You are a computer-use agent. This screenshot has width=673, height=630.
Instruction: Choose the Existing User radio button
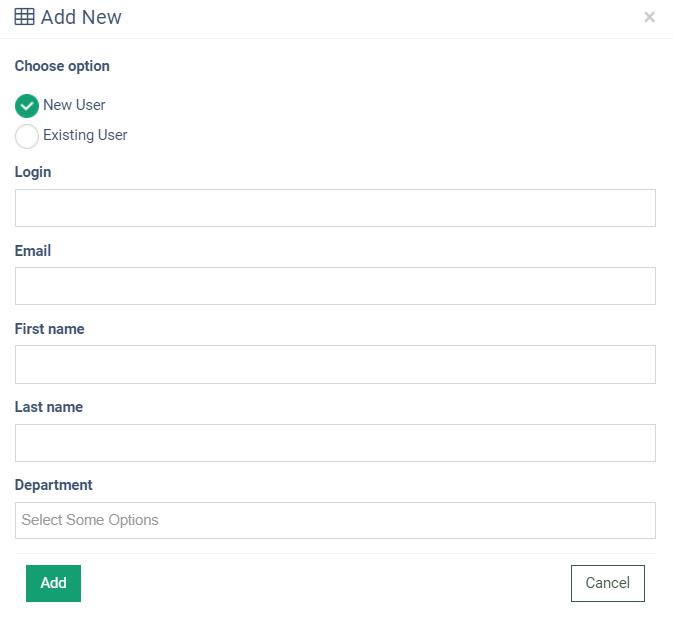pos(27,136)
